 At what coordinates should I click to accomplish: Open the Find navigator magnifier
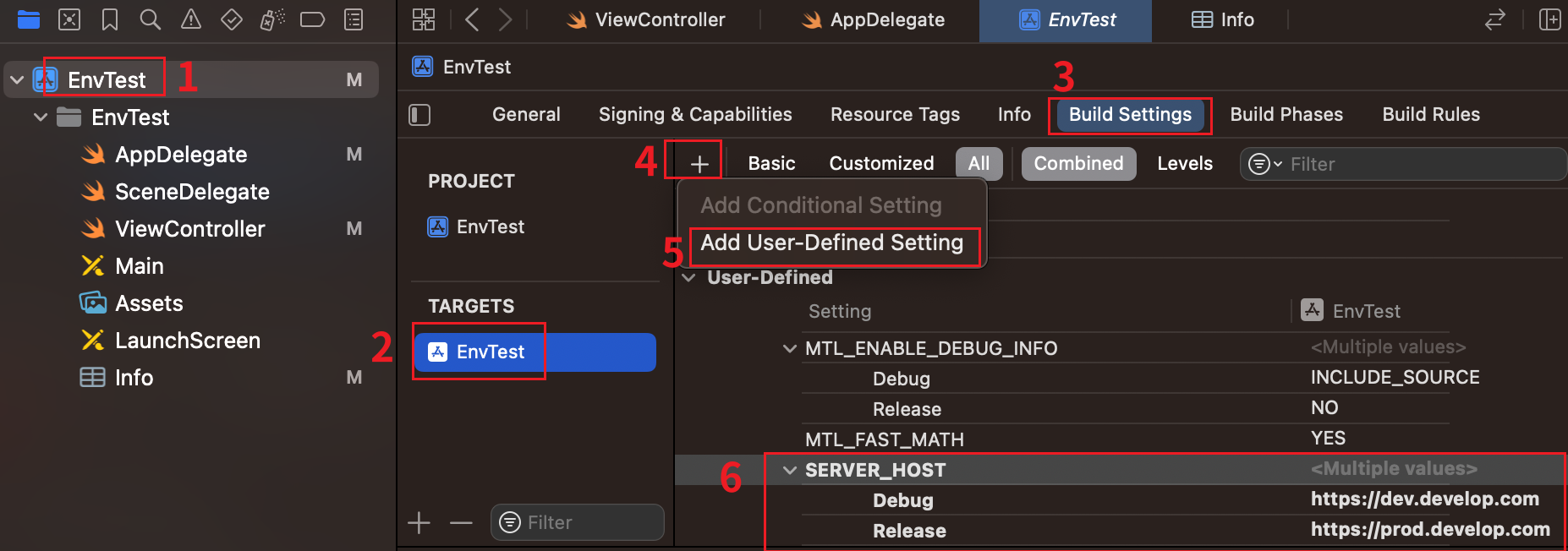[151, 19]
